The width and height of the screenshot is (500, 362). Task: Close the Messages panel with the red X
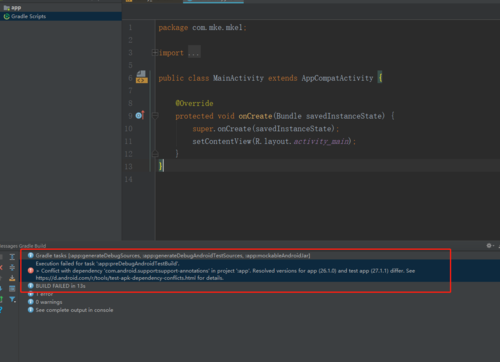(1, 267)
